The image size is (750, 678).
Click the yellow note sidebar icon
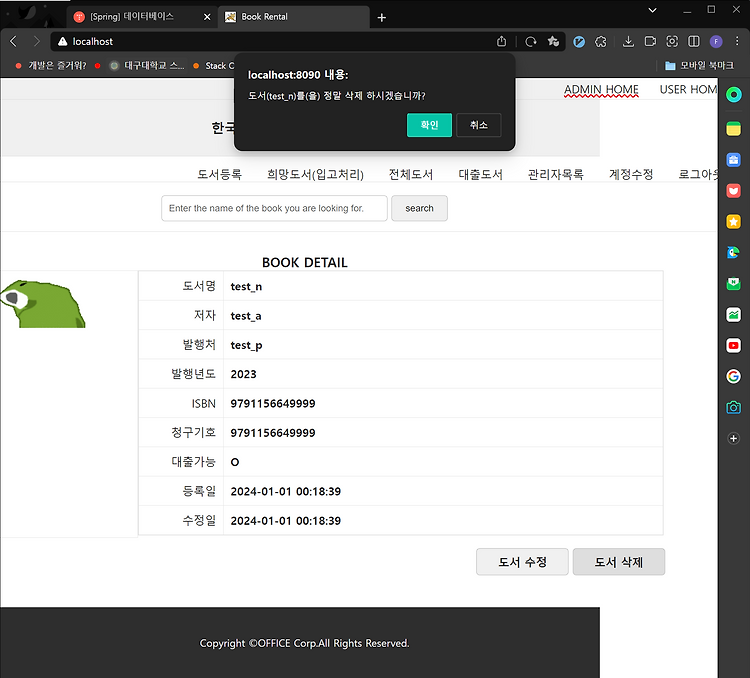coord(733,129)
